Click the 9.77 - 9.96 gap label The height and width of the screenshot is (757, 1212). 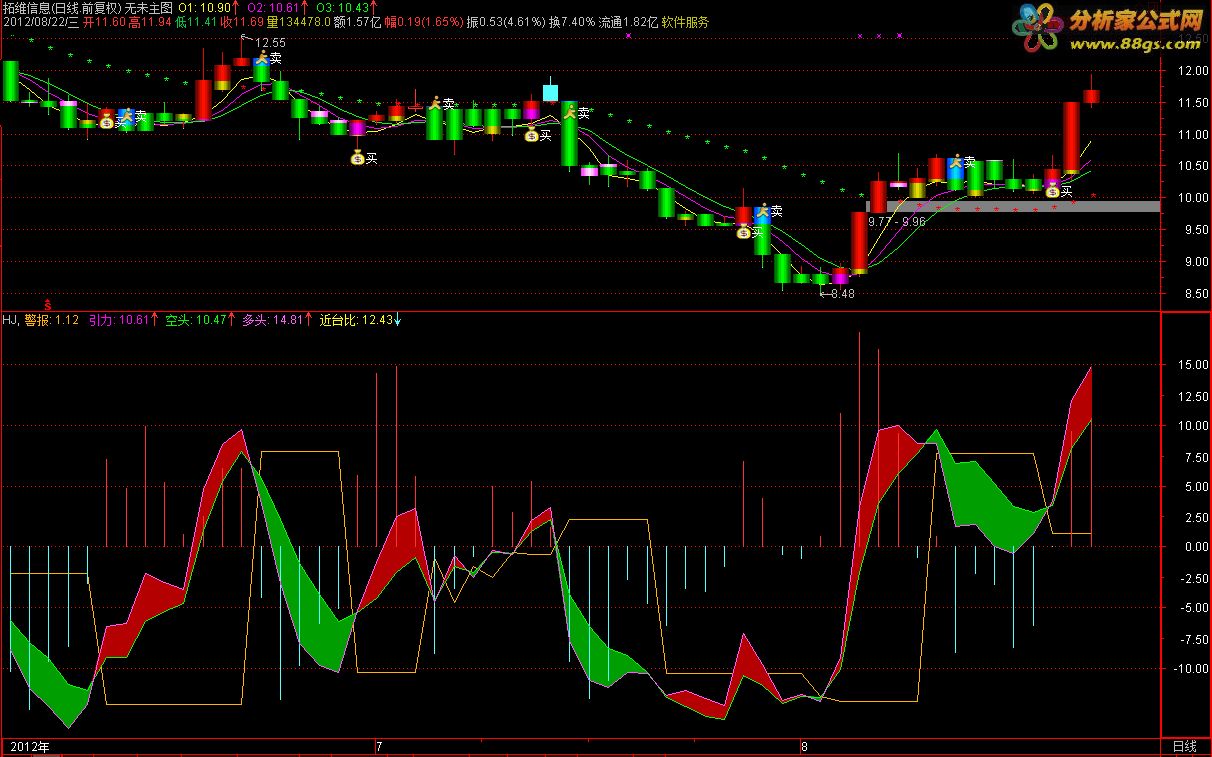[897, 221]
